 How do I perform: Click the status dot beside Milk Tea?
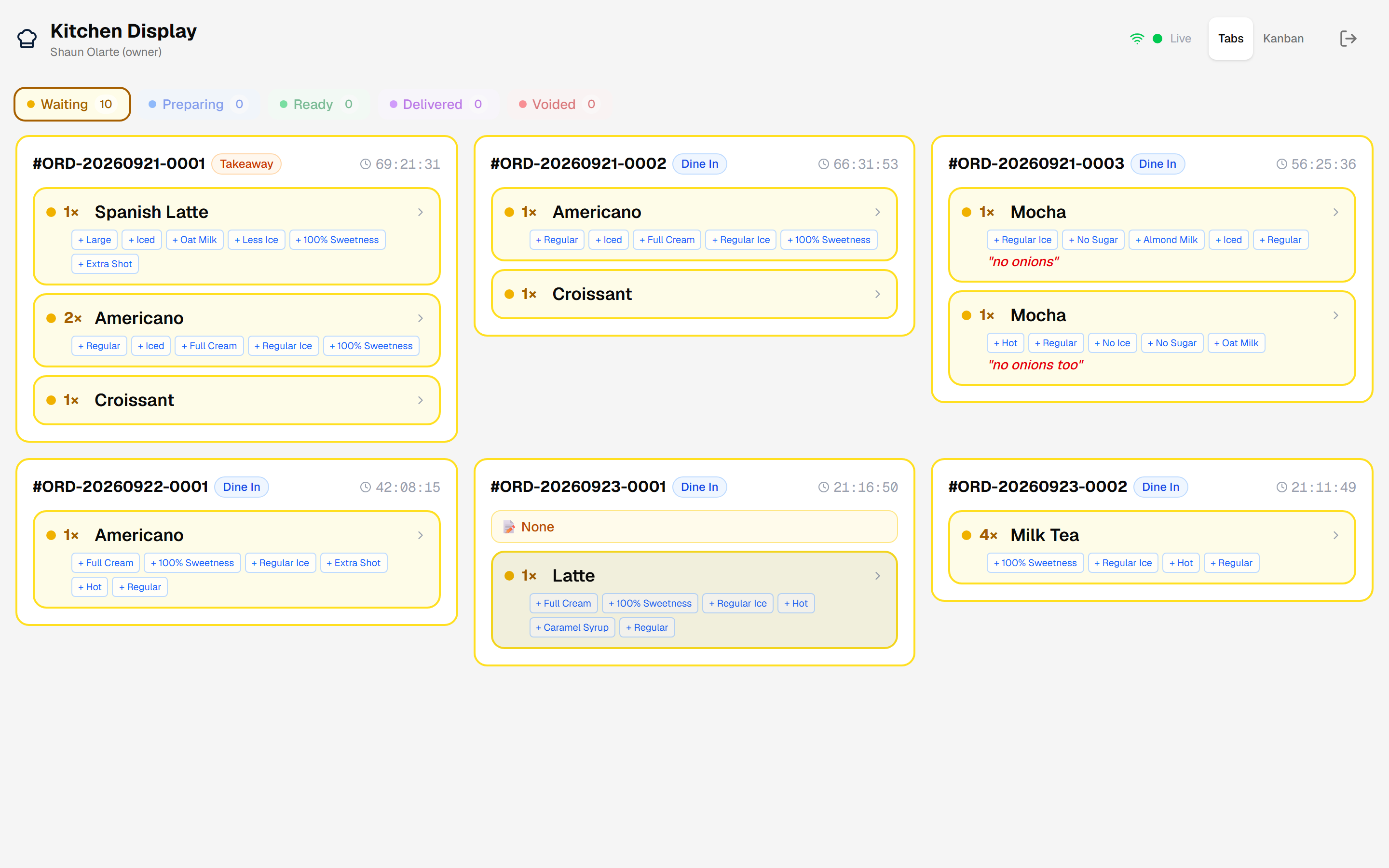point(967,535)
